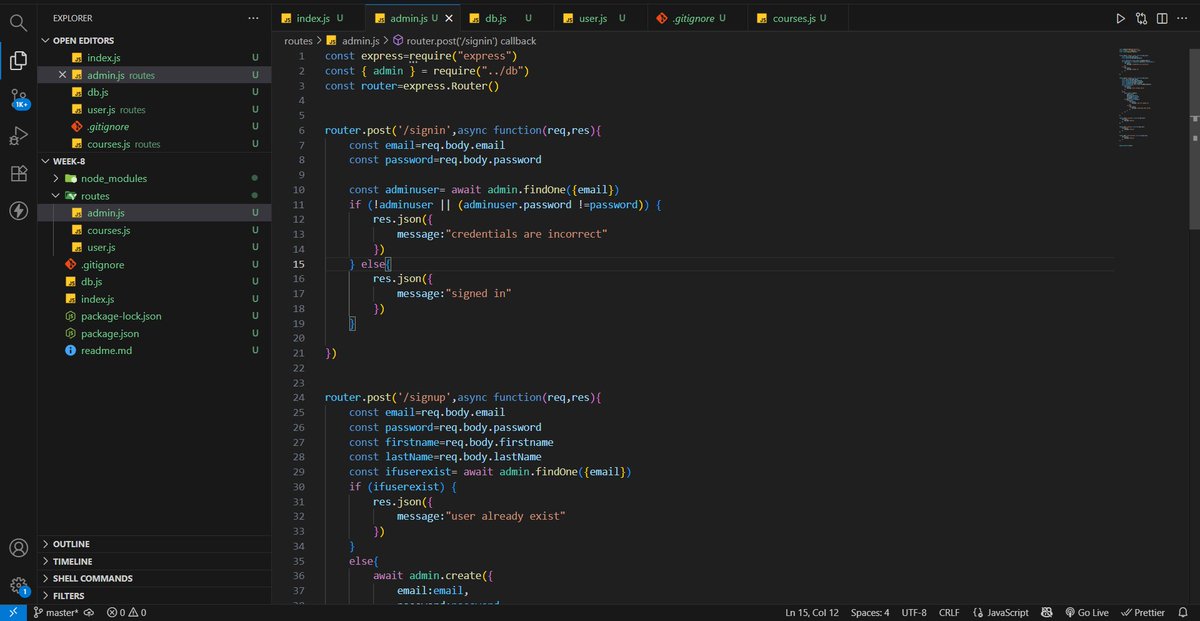Run the code with the play icon

[x=1120, y=18]
